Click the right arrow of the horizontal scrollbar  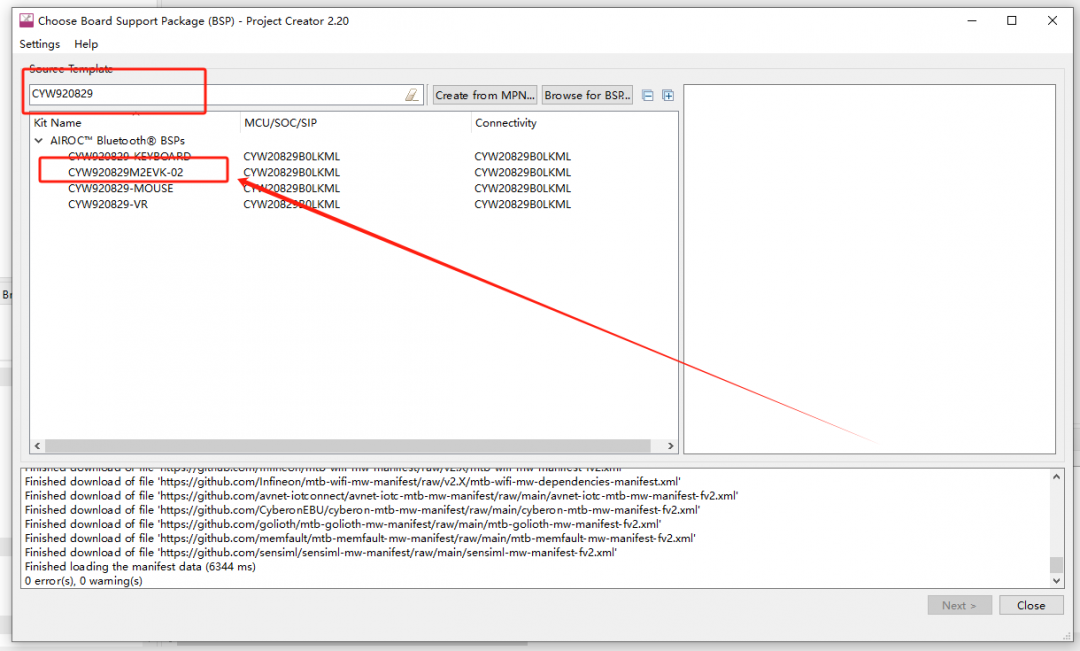[671, 446]
